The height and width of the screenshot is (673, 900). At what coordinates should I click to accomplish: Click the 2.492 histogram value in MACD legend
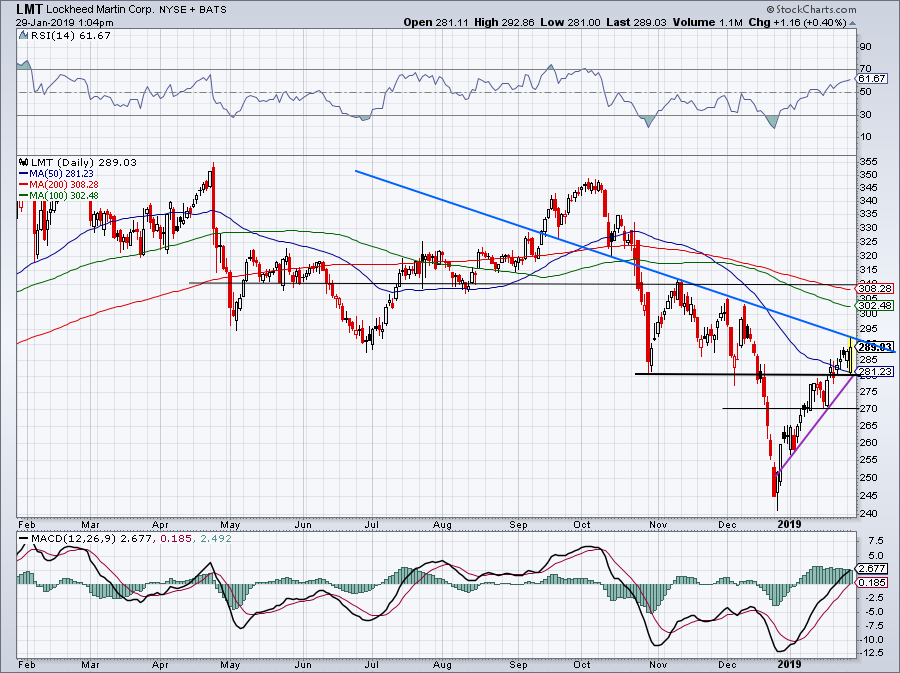(x=214, y=539)
